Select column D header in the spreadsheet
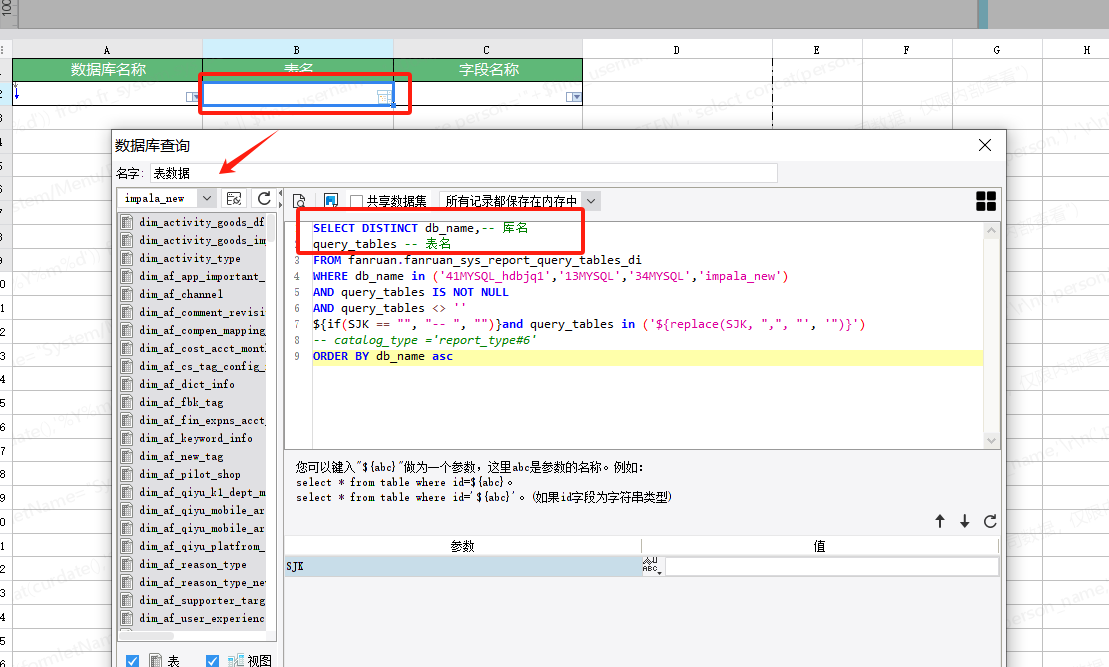The height and width of the screenshot is (667, 1109). (677, 50)
